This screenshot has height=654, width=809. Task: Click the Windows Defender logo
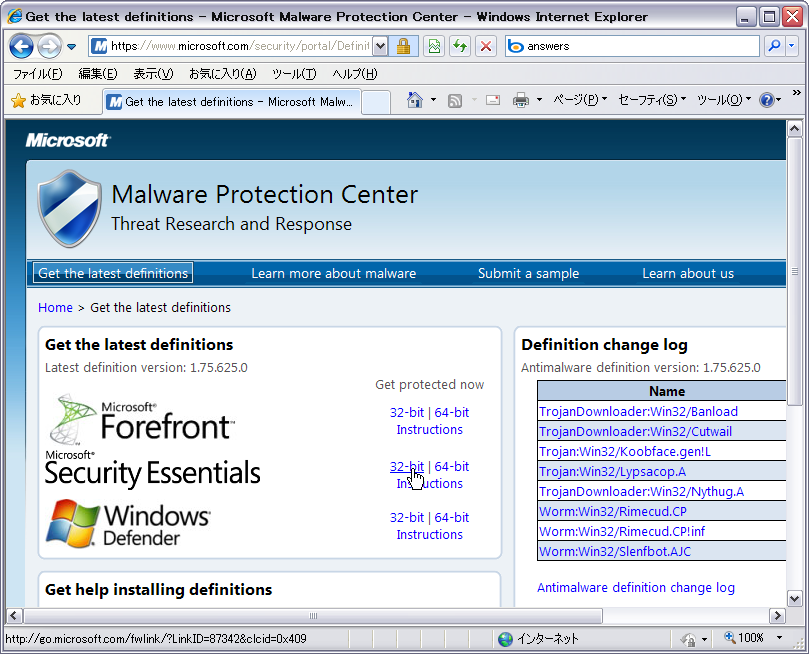click(128, 523)
